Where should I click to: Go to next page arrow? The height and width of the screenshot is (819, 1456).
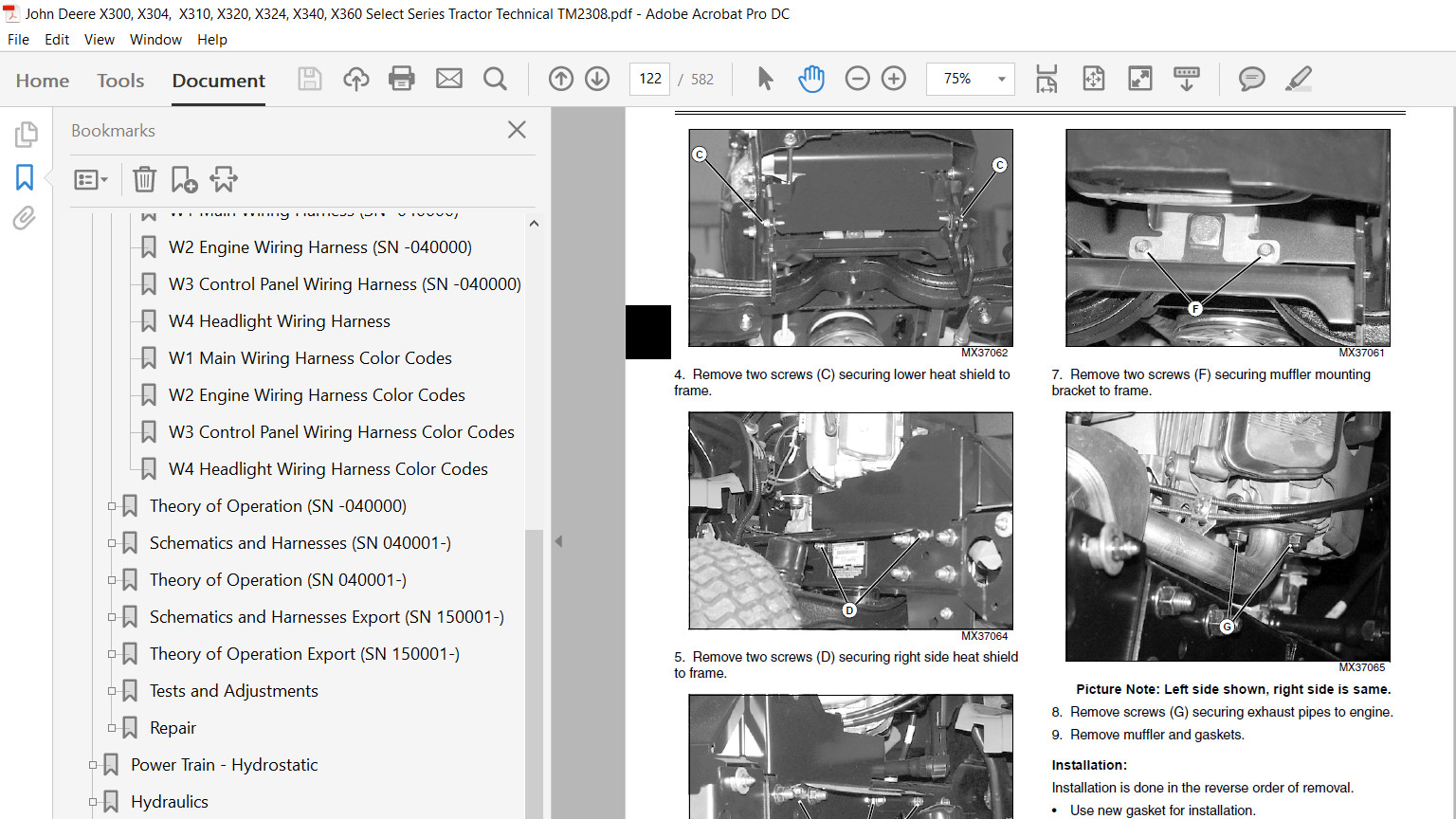coord(597,79)
